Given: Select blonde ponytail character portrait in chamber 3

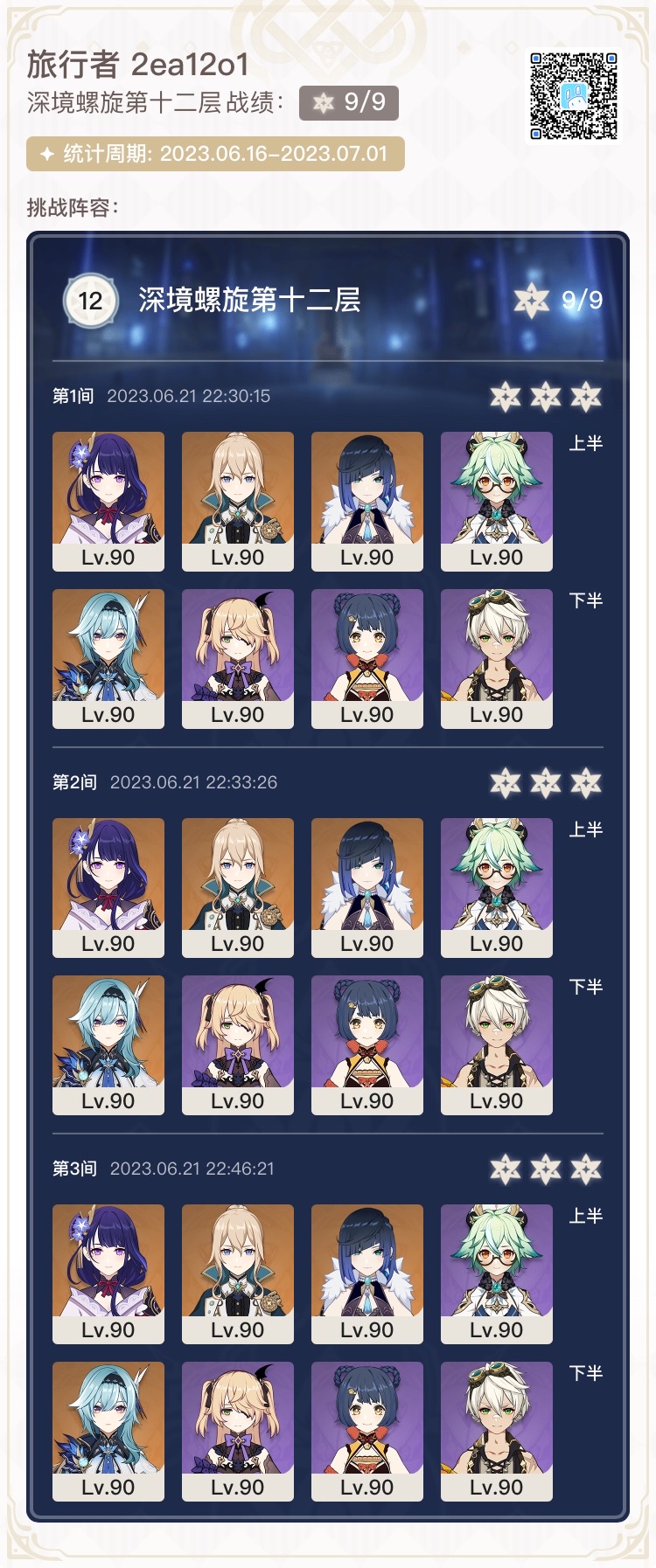Looking at the screenshot, I should [x=238, y=1274].
